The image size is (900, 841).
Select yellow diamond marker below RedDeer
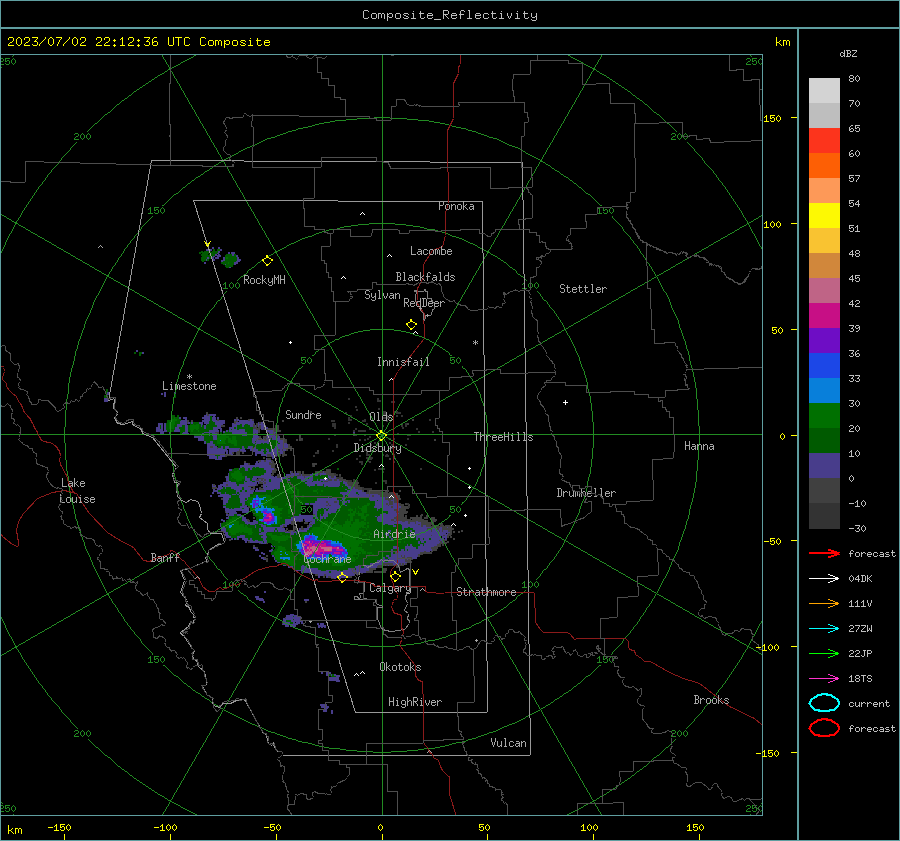point(411,325)
